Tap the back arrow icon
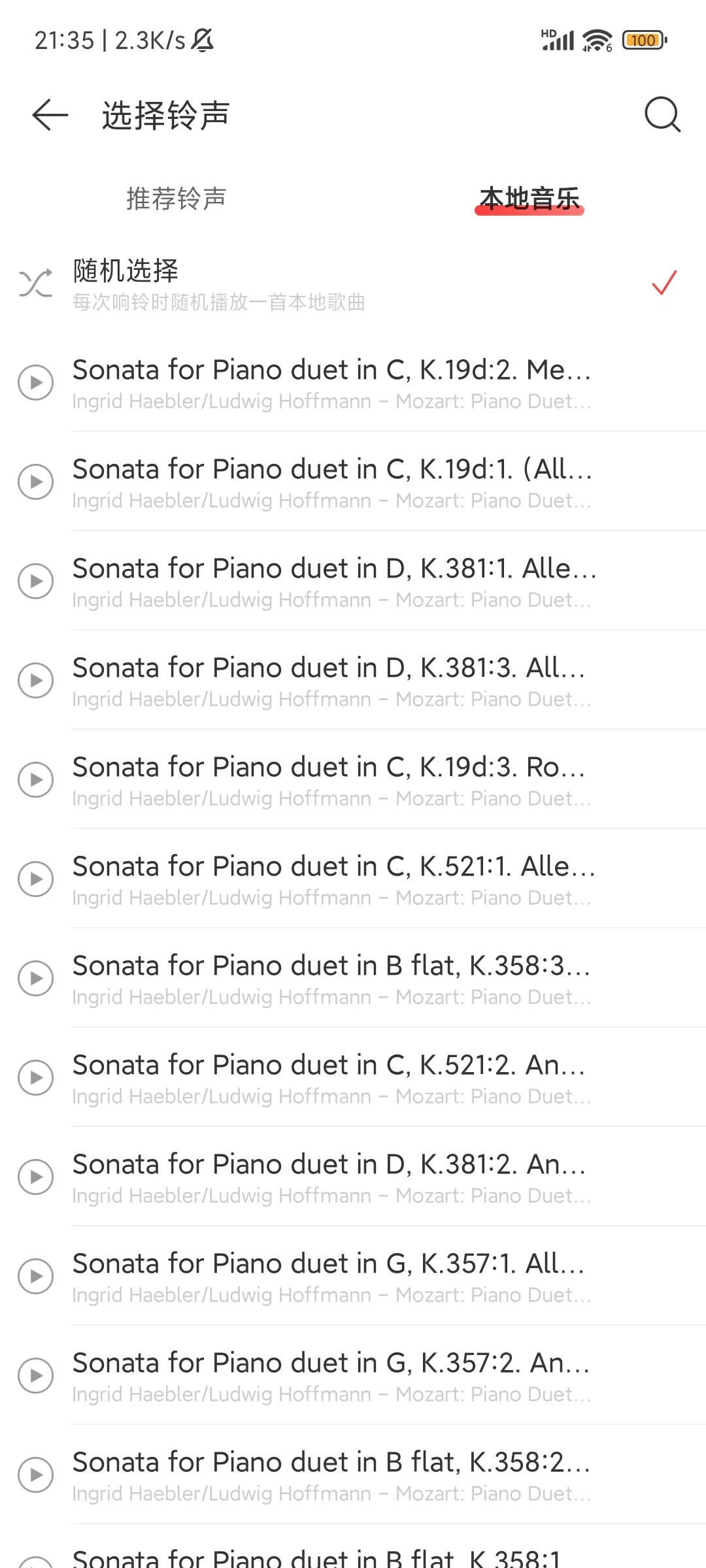The image size is (706, 1568). (x=50, y=115)
